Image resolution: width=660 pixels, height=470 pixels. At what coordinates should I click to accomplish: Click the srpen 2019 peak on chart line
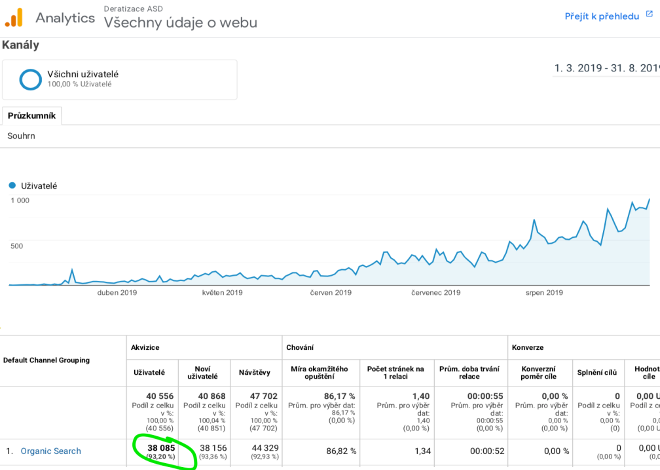pyautogui.click(x=649, y=200)
